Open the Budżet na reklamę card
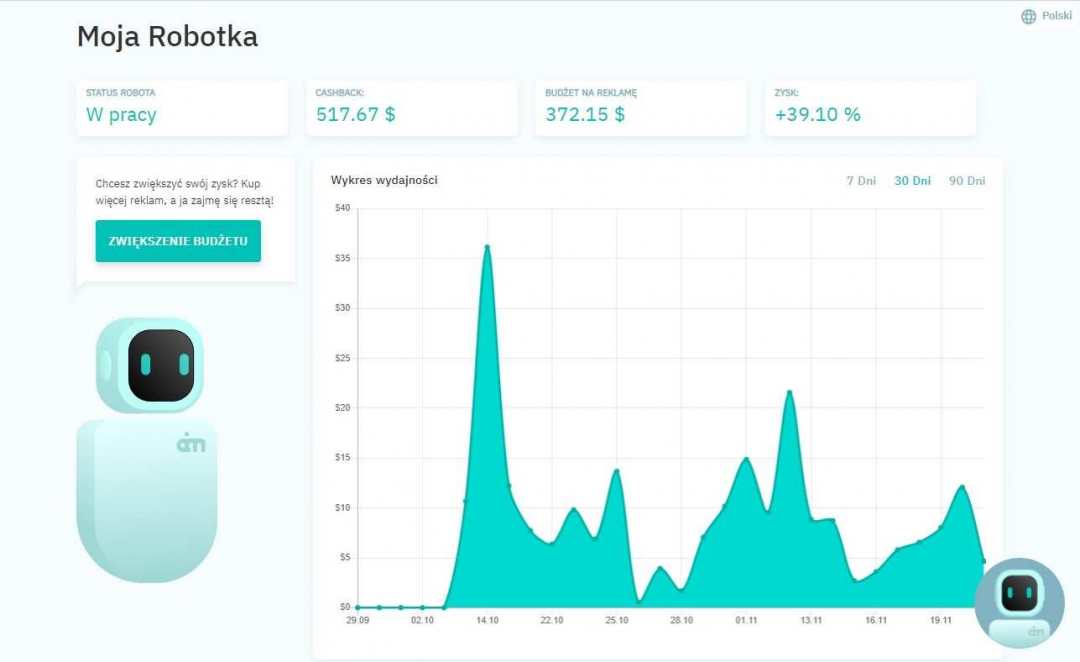This screenshot has width=1080, height=662. point(641,108)
